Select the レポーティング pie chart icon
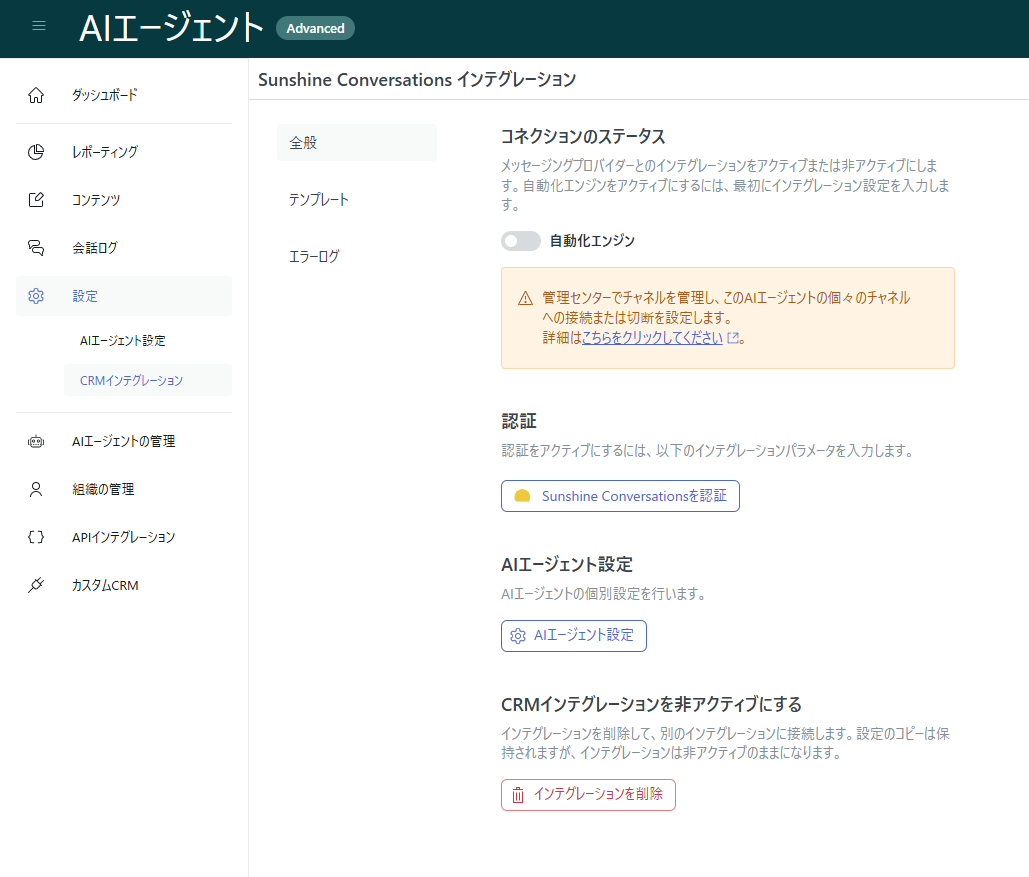Screen dimensions: 1029x877 tap(36, 152)
